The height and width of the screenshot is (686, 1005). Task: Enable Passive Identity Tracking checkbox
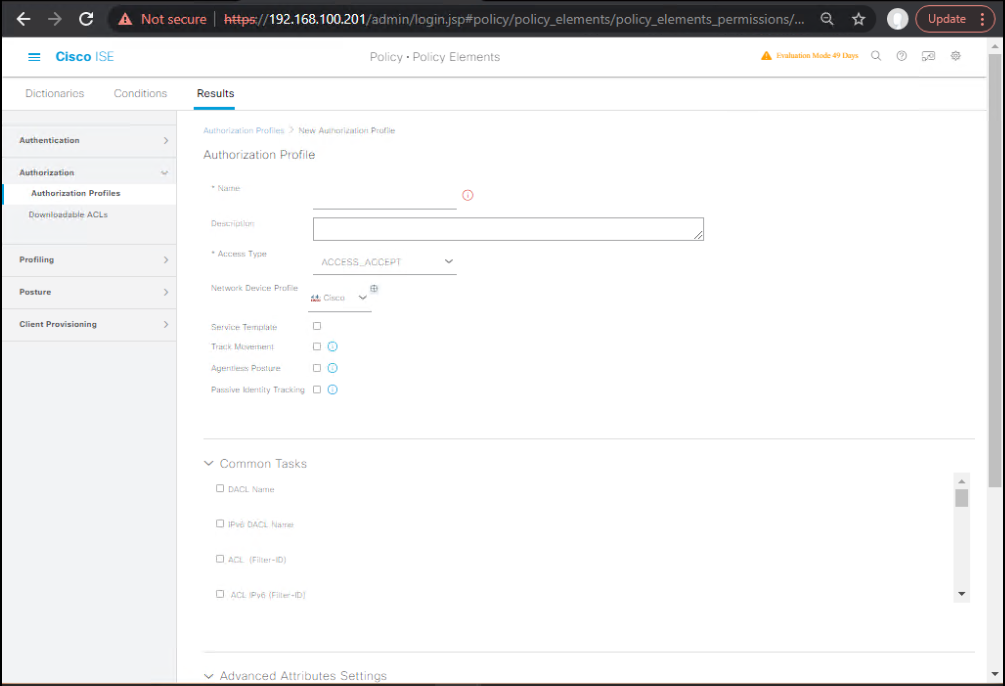[x=317, y=389]
